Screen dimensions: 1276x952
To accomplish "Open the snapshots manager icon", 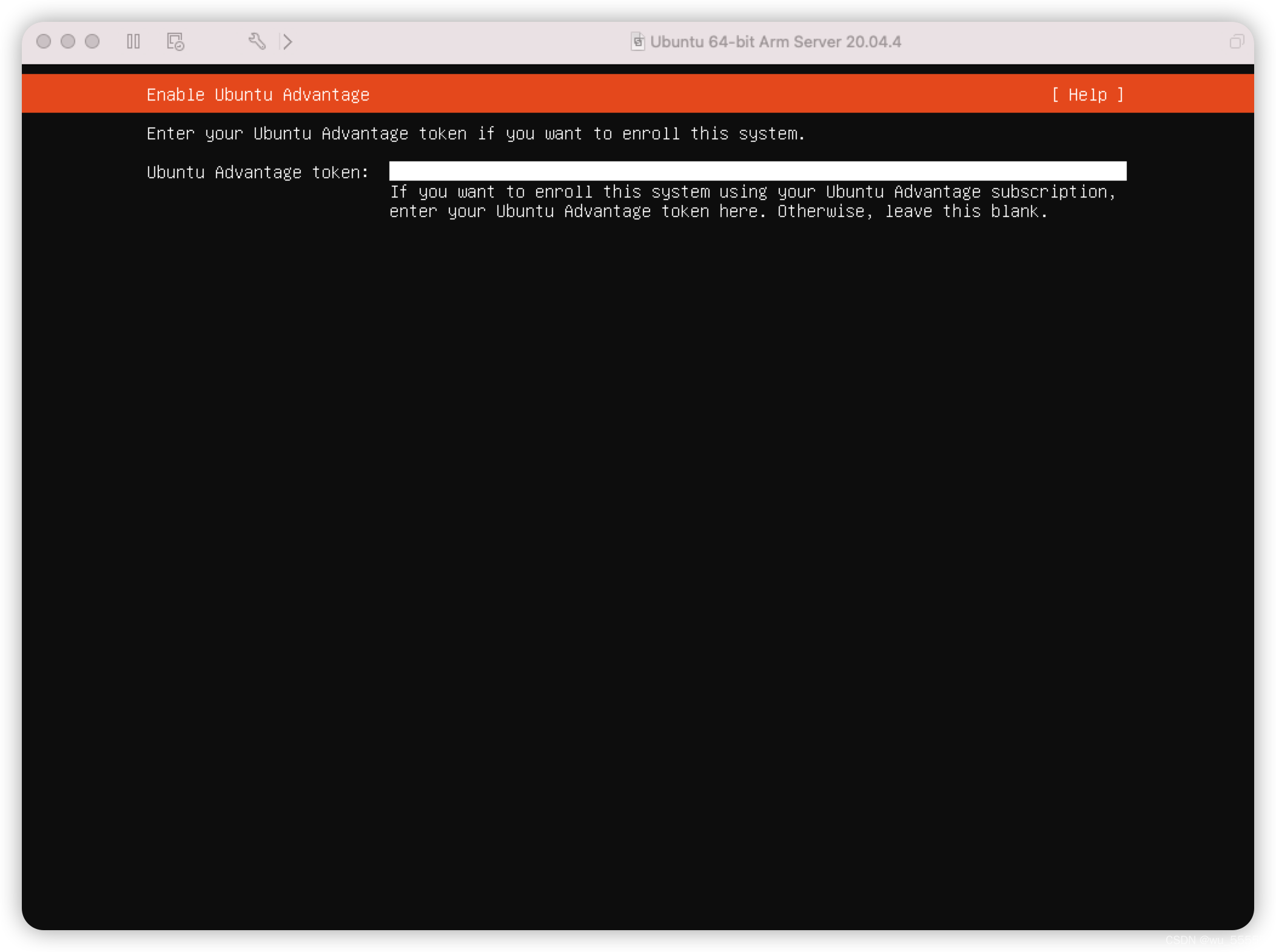I will (175, 41).
